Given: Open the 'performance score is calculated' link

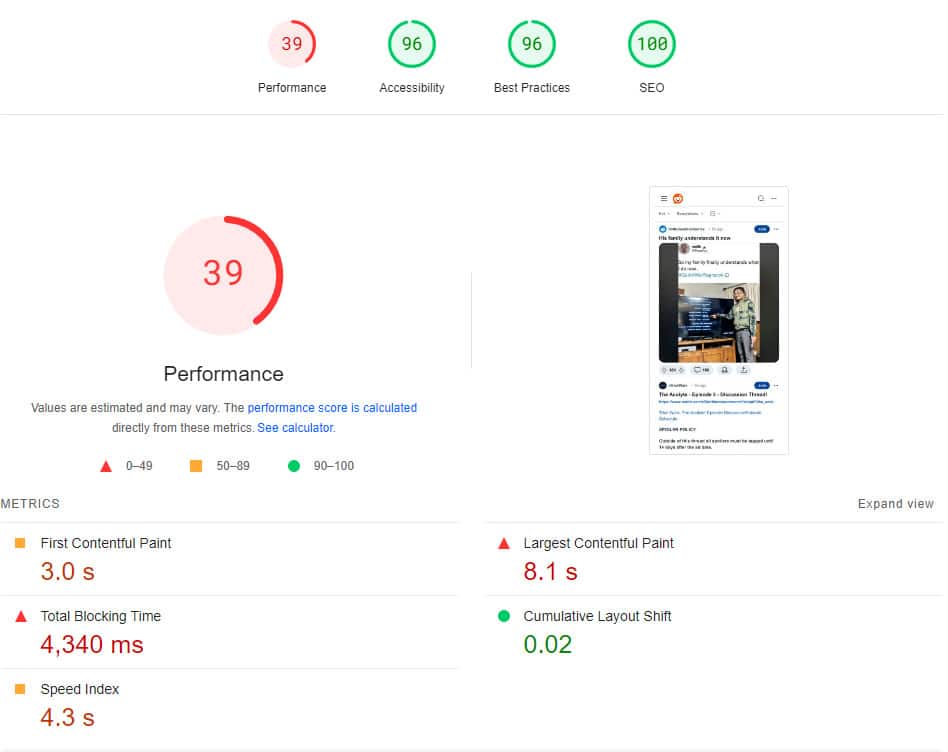Looking at the screenshot, I should [x=332, y=408].
